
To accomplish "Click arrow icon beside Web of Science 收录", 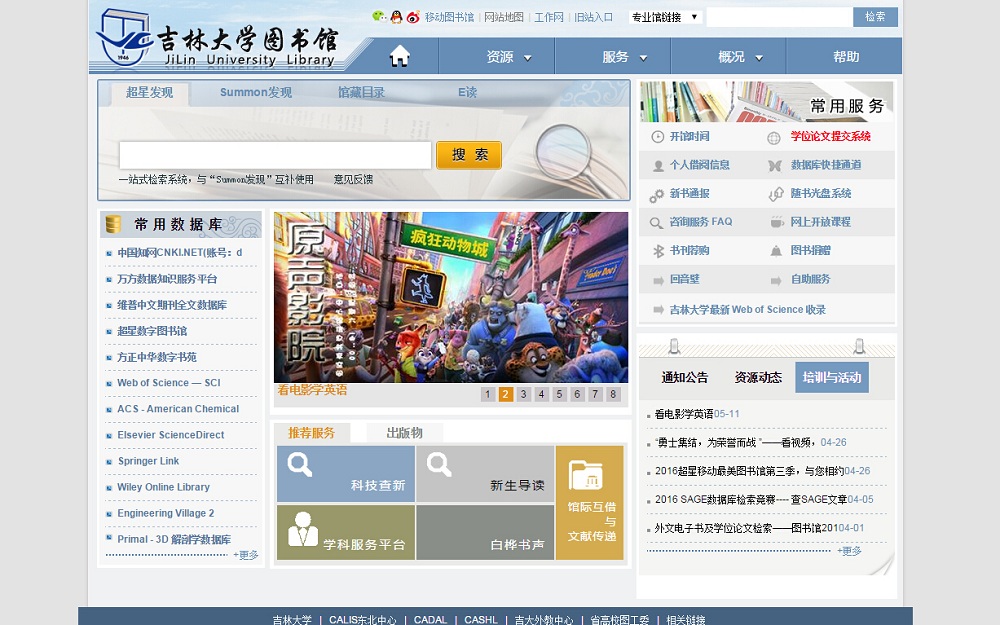I will (659, 310).
